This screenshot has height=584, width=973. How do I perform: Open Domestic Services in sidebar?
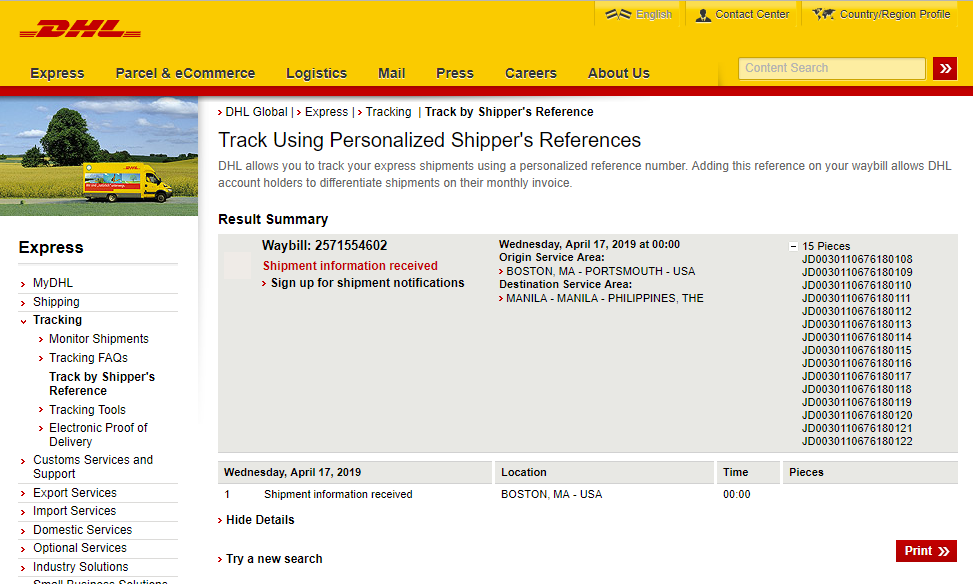(83, 530)
